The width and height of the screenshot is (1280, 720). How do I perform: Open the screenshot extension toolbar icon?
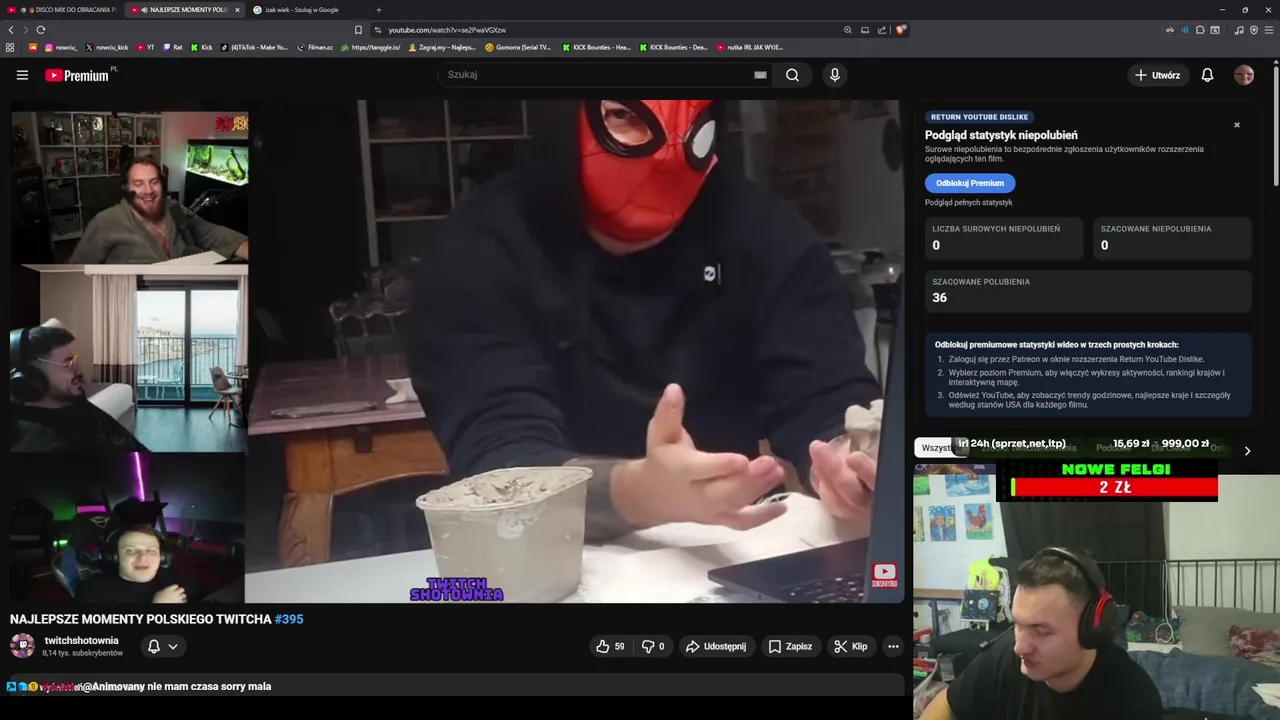click(x=1215, y=30)
